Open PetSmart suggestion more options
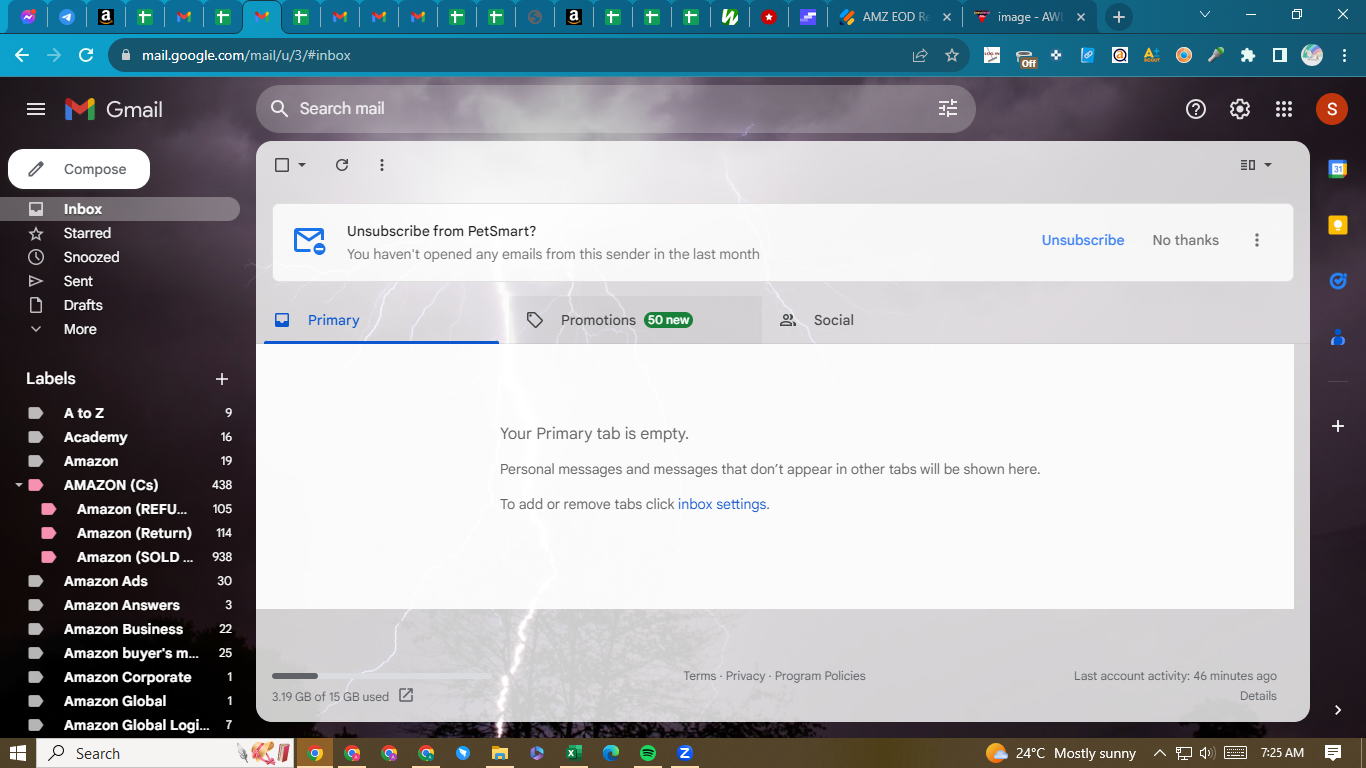This screenshot has width=1366, height=768. [1257, 240]
